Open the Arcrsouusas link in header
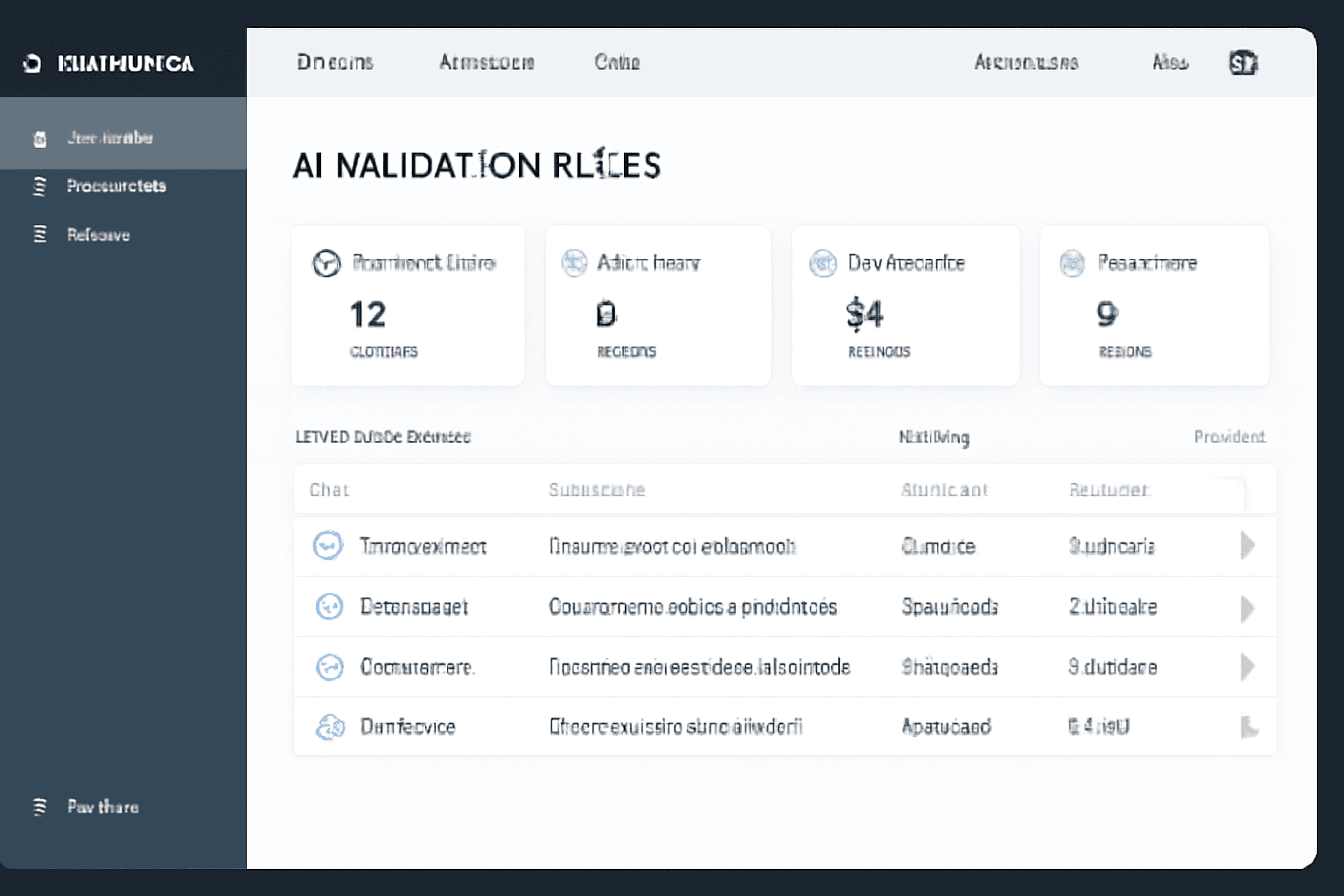Viewport: 1344px width, 896px height. 1026,62
